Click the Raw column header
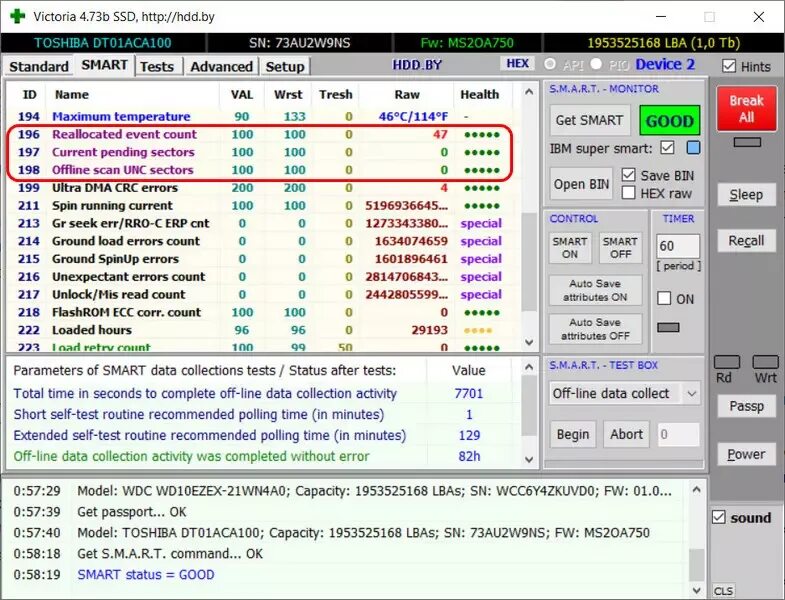785x600 pixels. pyautogui.click(x=407, y=95)
